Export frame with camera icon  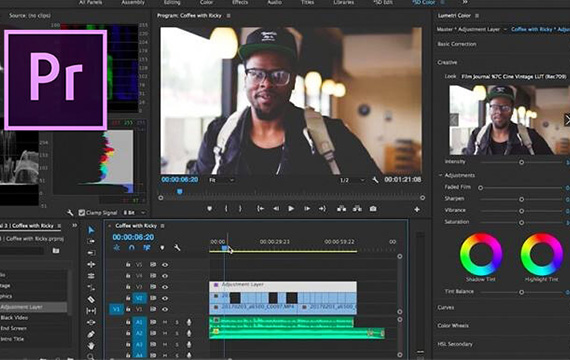coord(373,209)
